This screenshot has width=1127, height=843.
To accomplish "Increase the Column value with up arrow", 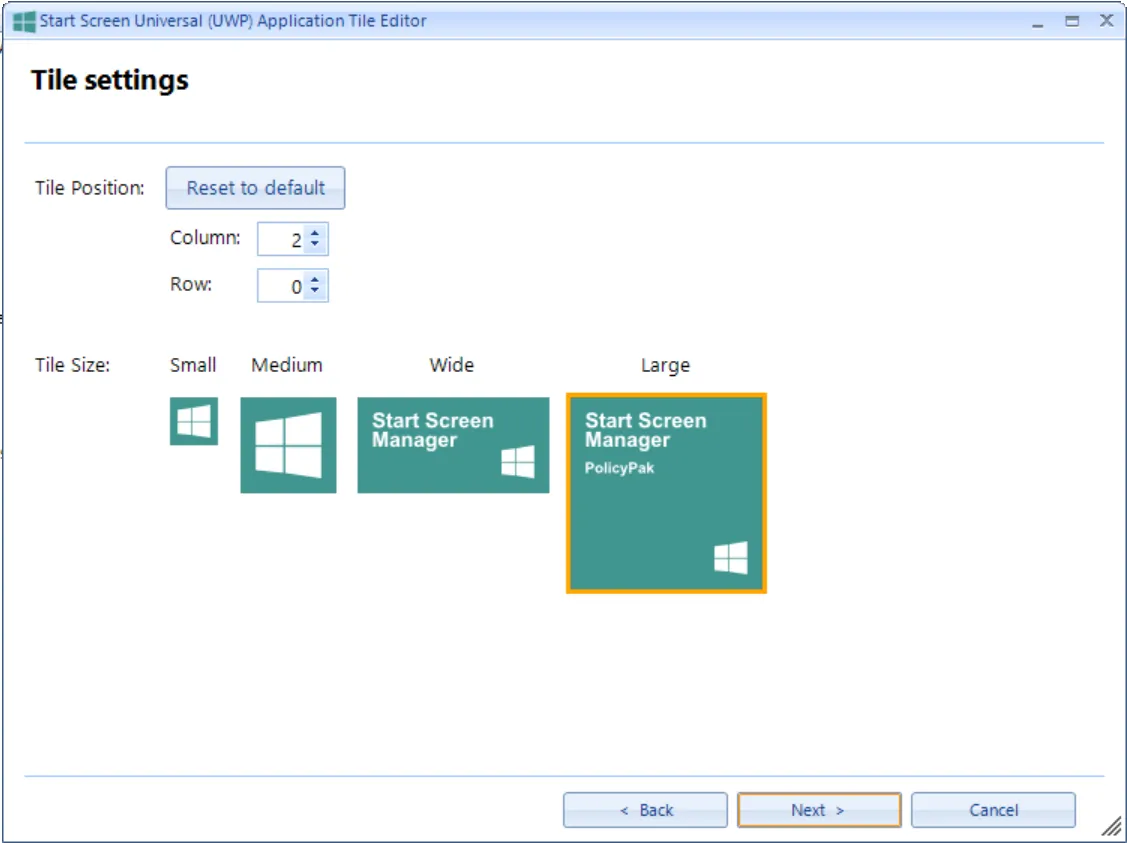I will pos(315,233).
